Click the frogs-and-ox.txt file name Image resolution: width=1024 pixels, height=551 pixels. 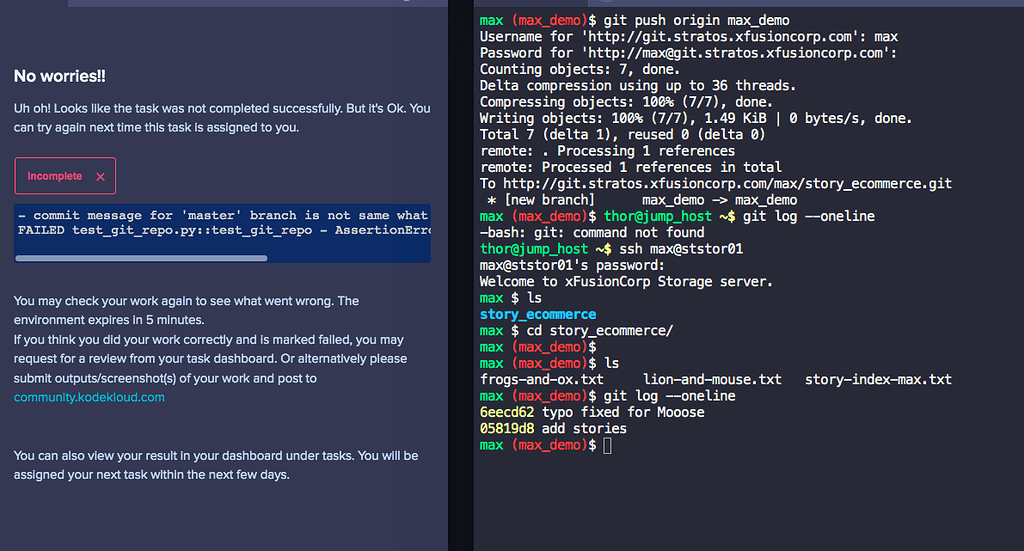click(x=541, y=380)
